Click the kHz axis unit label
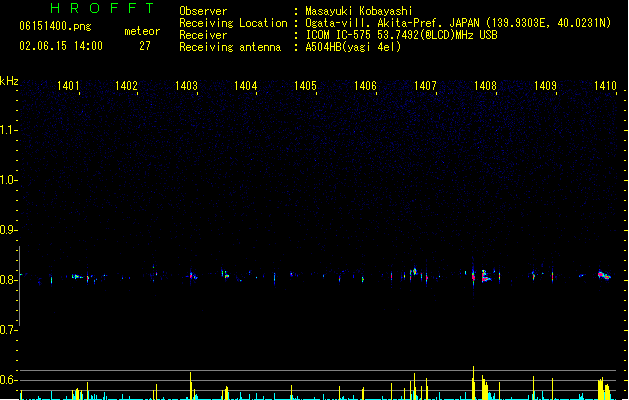629x400 pixels. pyautogui.click(x=9, y=81)
